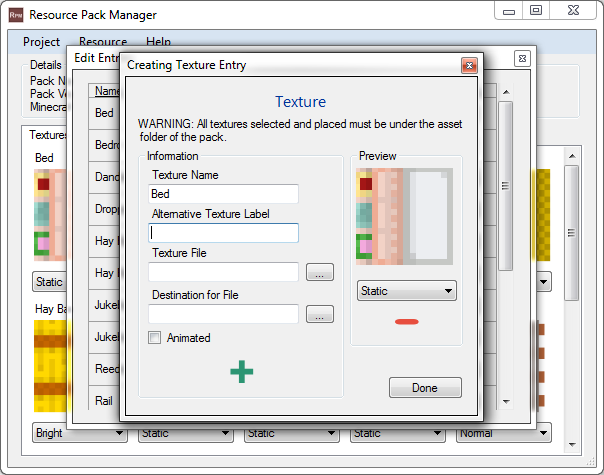Open the Bright dropdown at the bottom

(x=79, y=433)
